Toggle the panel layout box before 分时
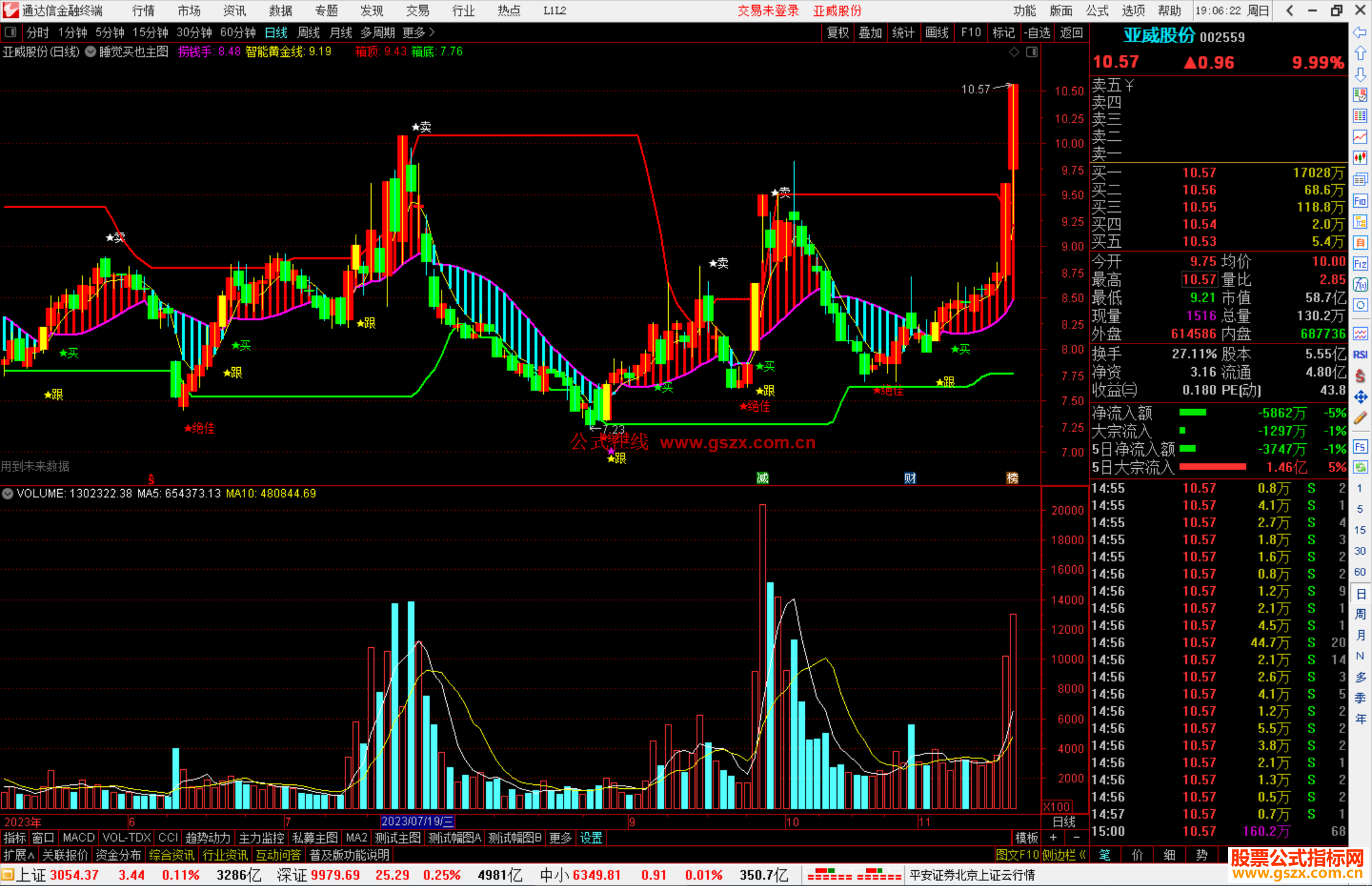 coord(11,32)
